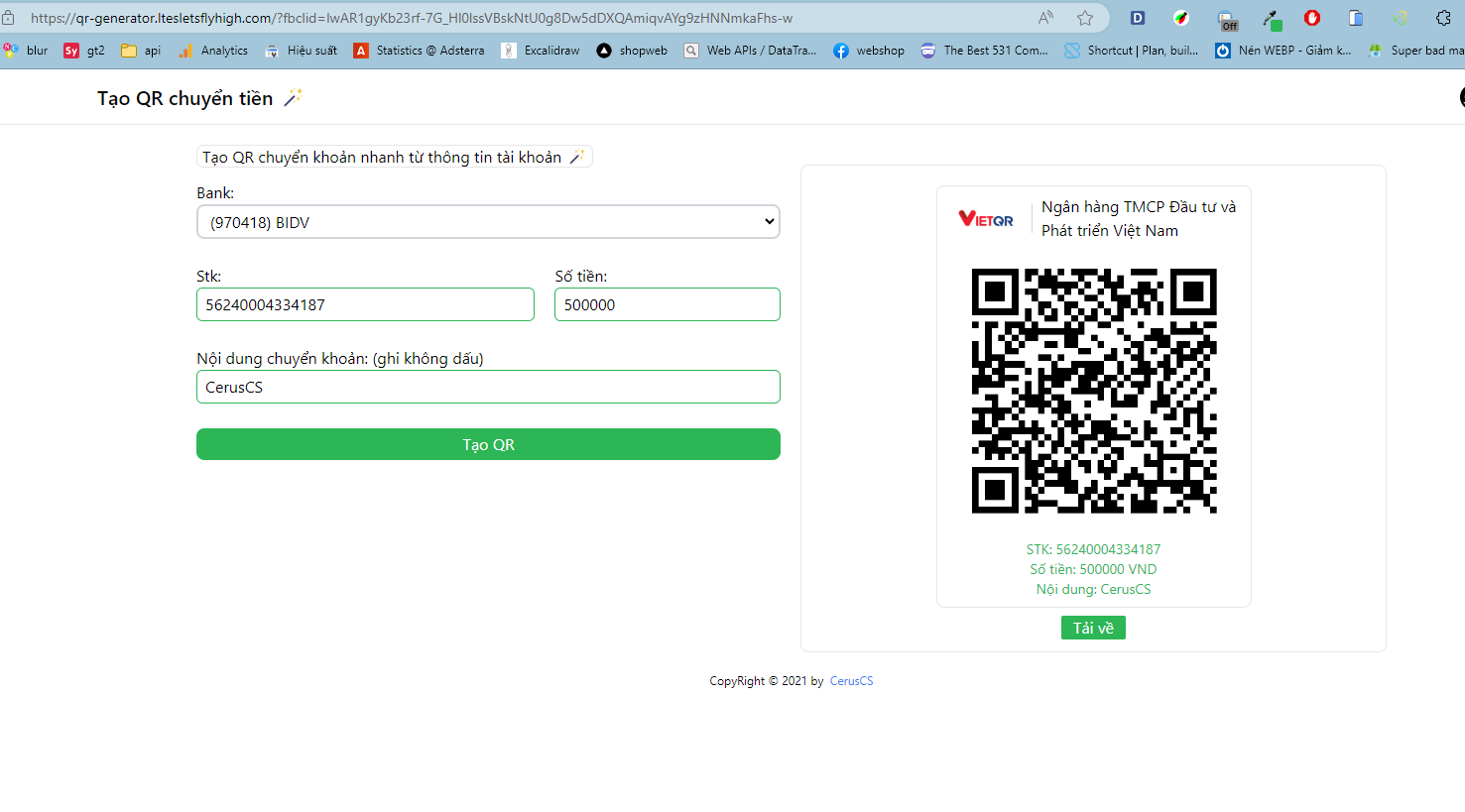Open the extensions puzzle icon

click(1443, 18)
